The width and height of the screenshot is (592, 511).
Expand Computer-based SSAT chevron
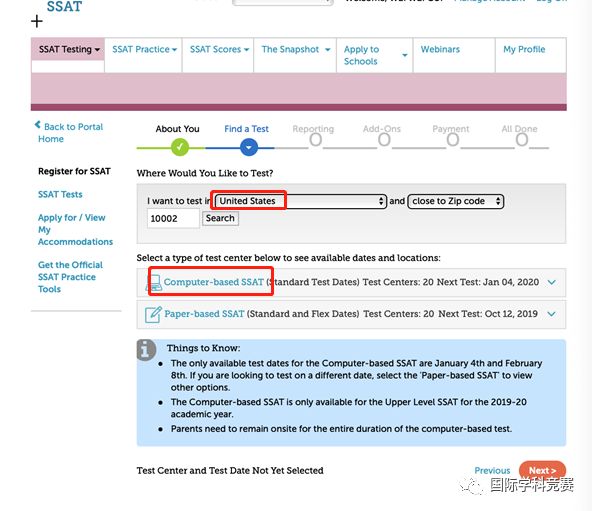[x=552, y=282]
